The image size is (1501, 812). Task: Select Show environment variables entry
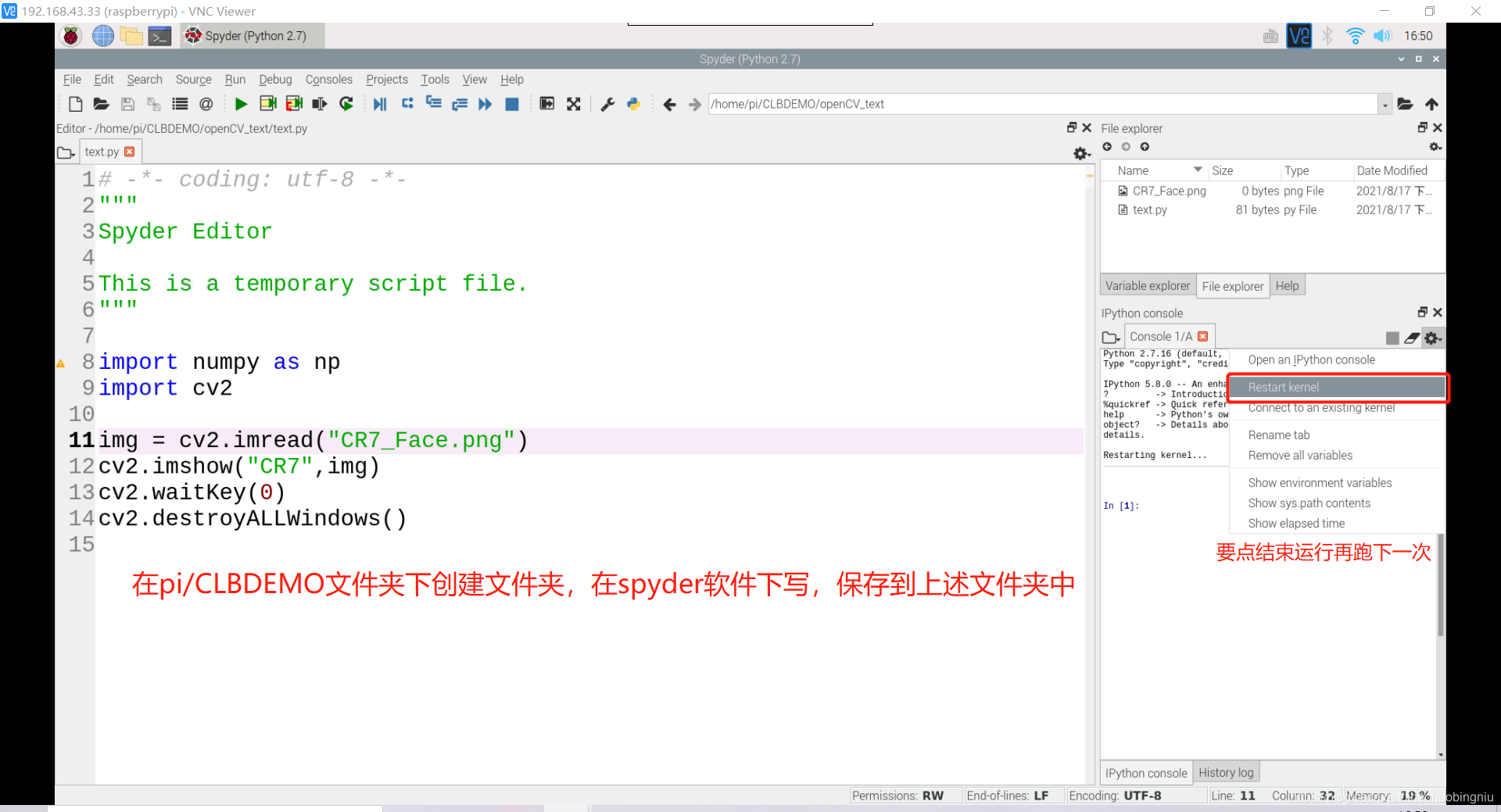pos(1337,482)
